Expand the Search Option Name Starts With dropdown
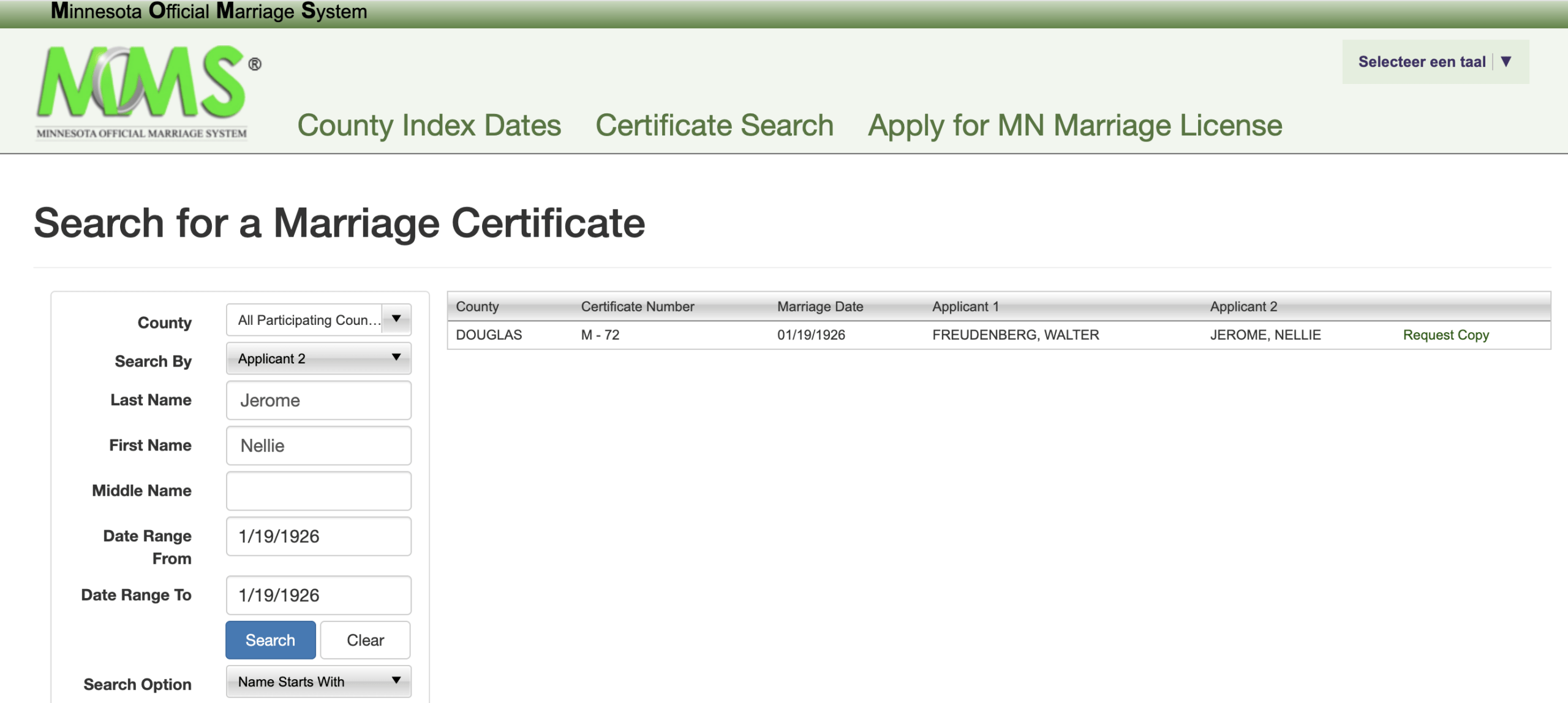The image size is (1568, 703). [318, 682]
